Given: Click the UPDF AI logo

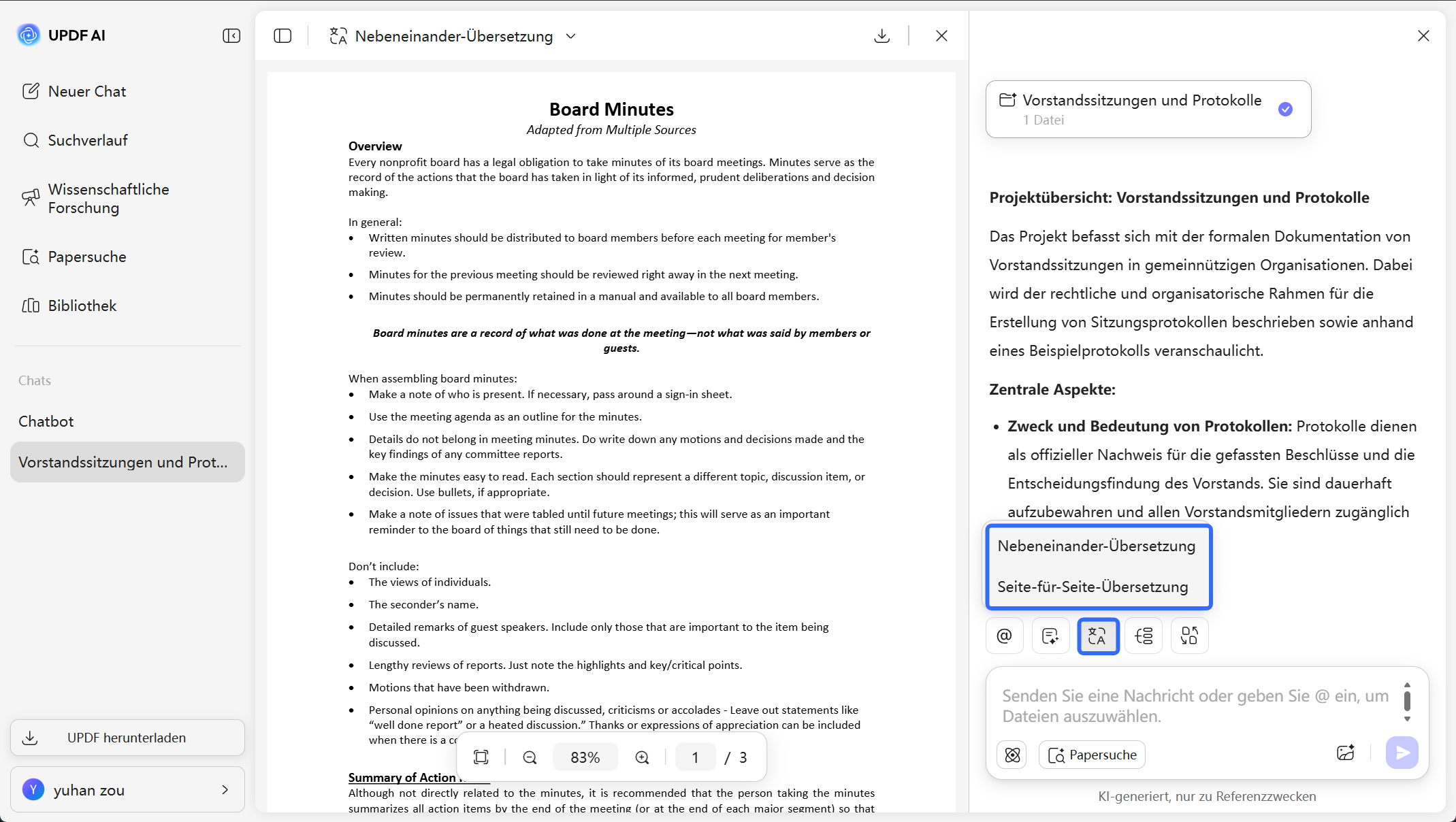Looking at the screenshot, I should point(29,35).
